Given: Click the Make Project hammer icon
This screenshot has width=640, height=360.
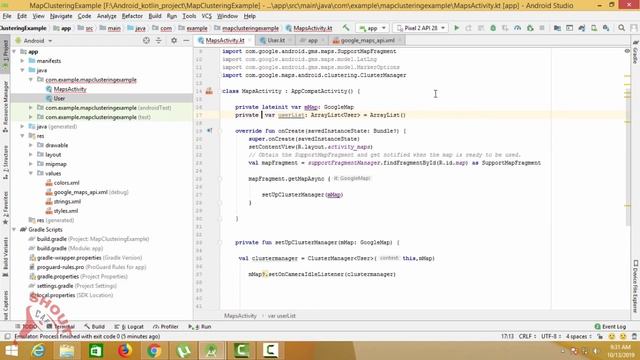Looking at the screenshot, I should 346,28.
